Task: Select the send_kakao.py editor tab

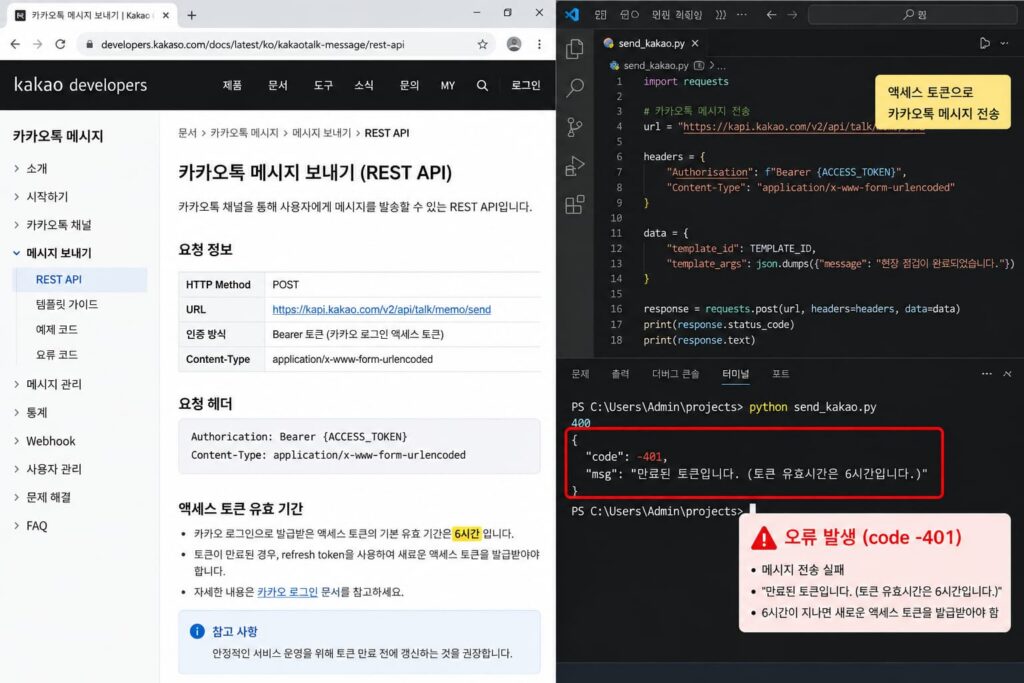Action: [650, 43]
